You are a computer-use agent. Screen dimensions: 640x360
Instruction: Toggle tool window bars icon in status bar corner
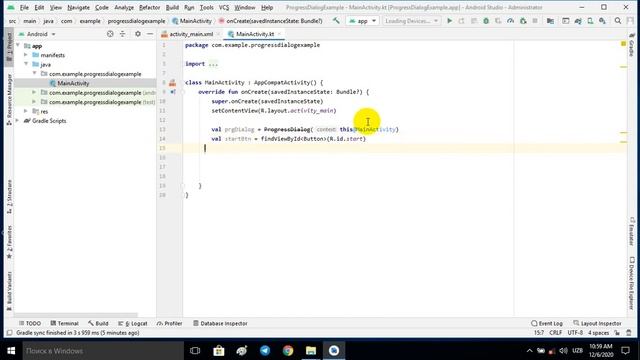coord(10,333)
